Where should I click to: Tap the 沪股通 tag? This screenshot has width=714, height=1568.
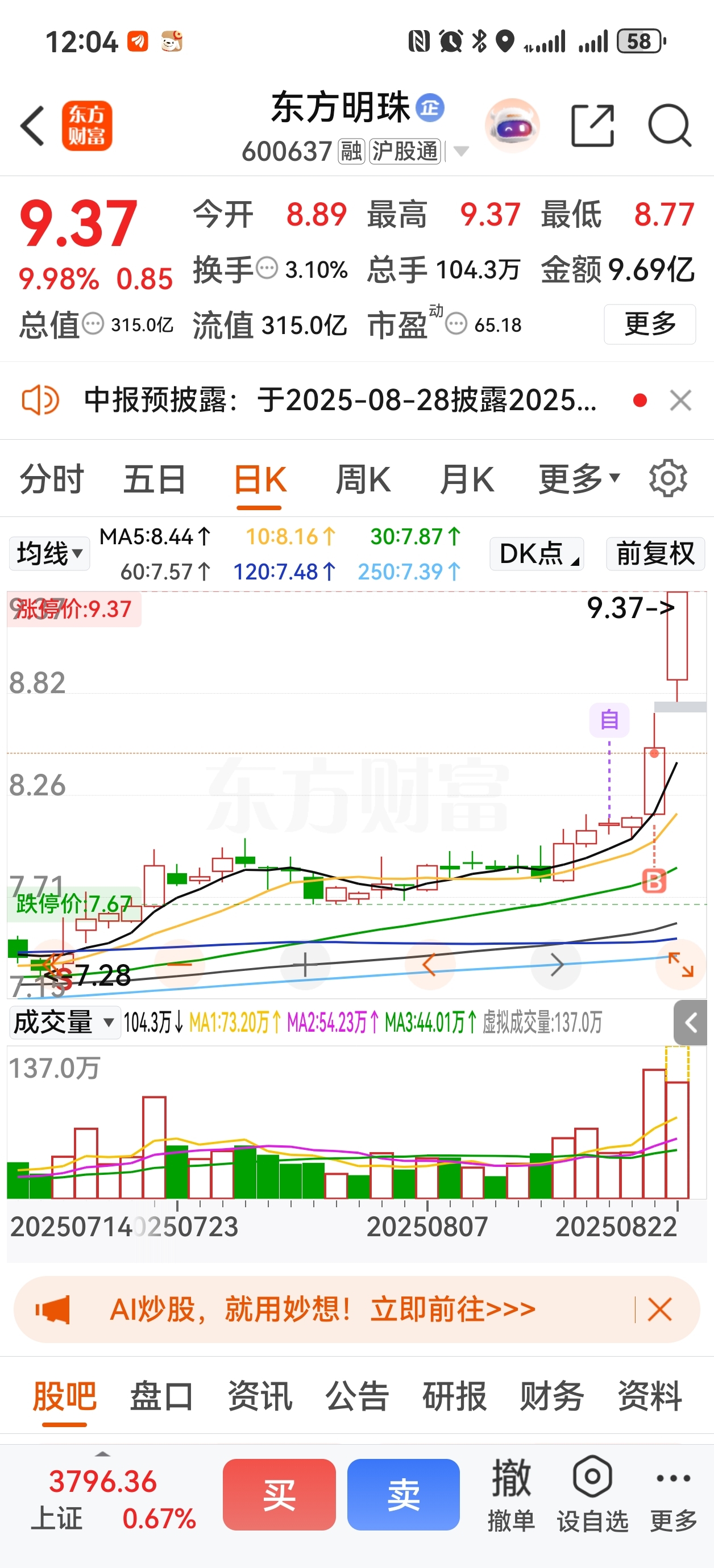point(405,151)
